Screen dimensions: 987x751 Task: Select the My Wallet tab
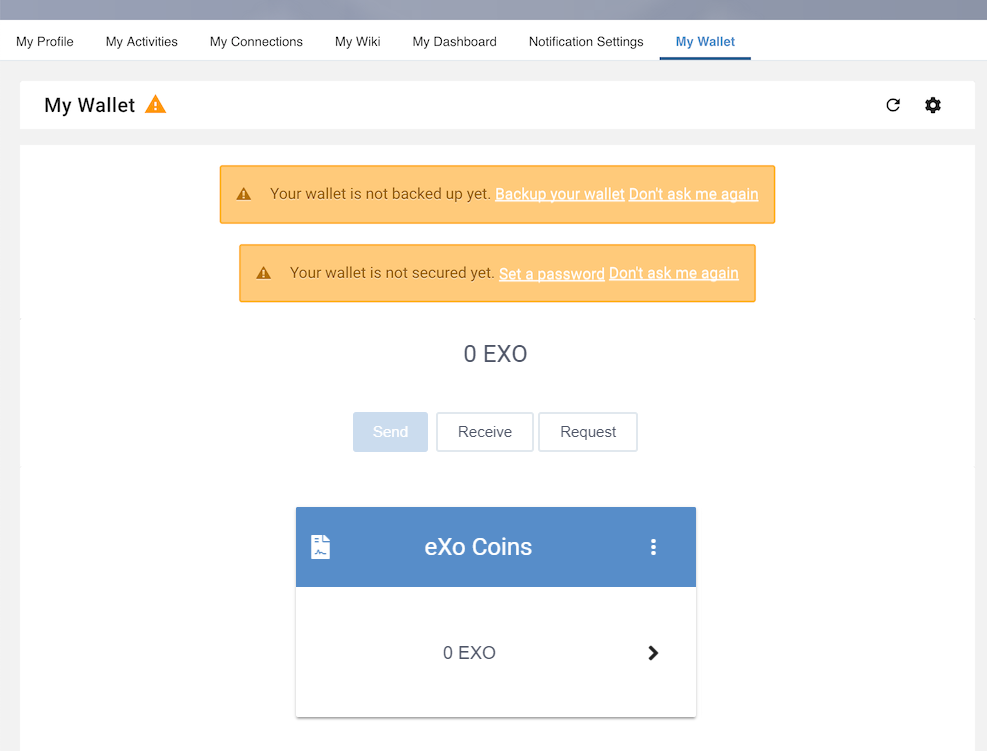[705, 42]
